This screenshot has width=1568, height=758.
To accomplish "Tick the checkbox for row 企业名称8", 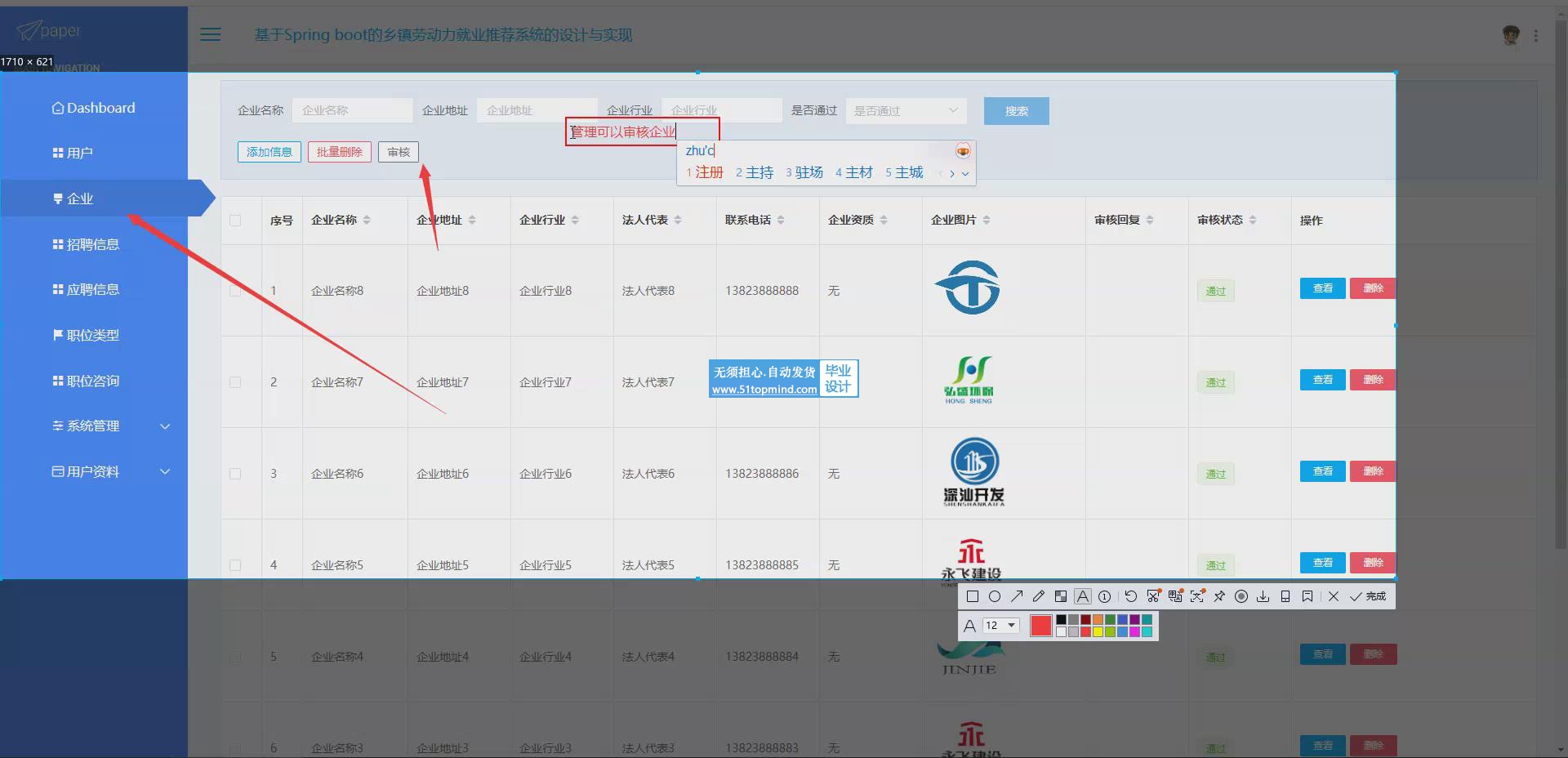I will tap(235, 291).
